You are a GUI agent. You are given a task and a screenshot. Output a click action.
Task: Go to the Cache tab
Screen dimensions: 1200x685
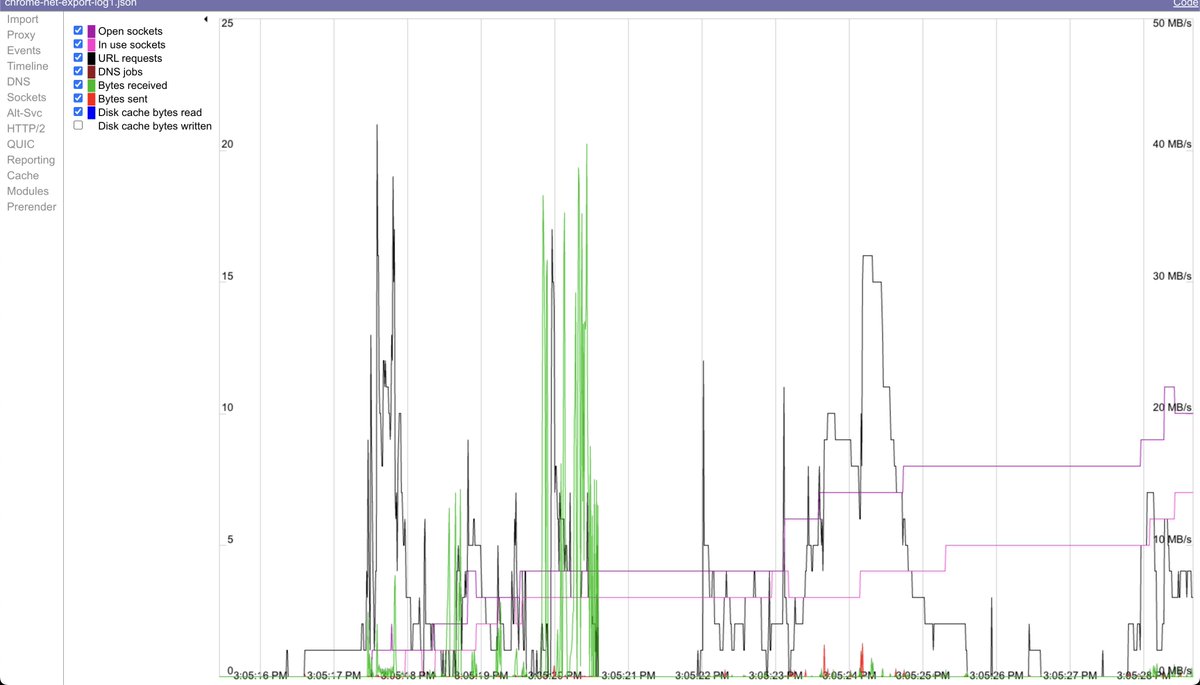point(23,175)
